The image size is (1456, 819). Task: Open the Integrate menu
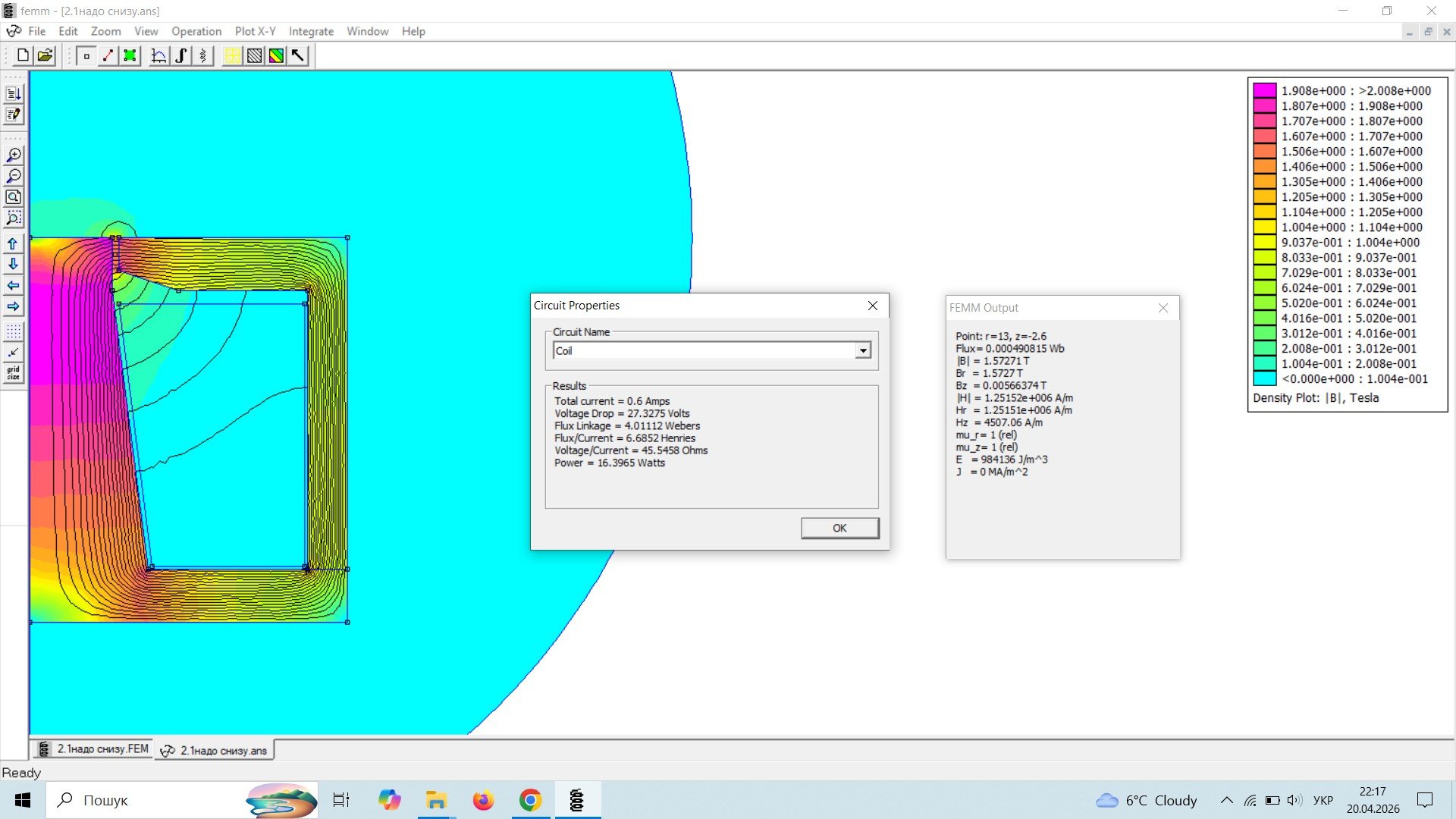pos(311,31)
